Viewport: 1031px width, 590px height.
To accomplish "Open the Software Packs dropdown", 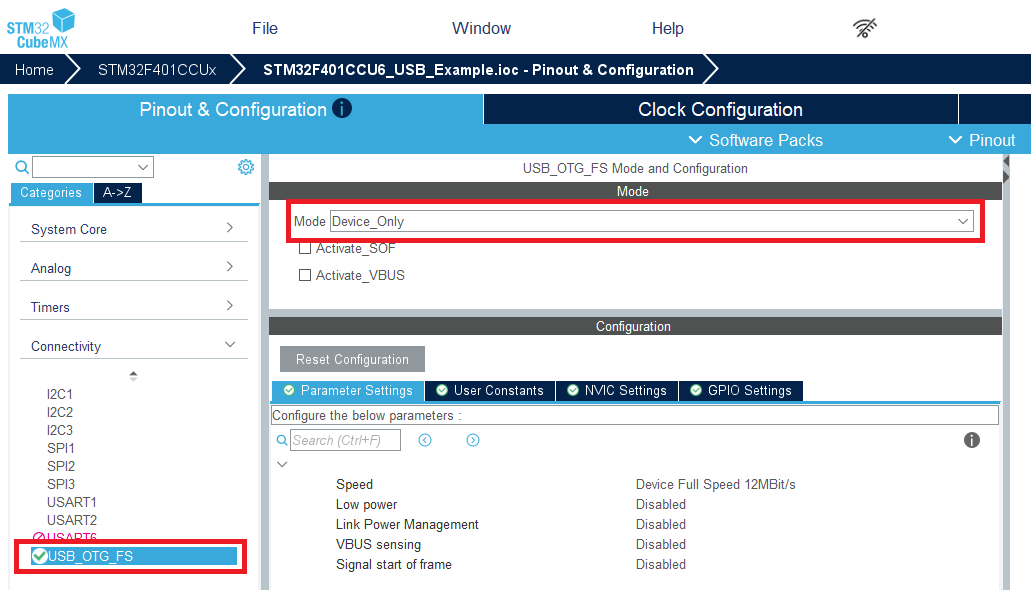I will [x=756, y=140].
